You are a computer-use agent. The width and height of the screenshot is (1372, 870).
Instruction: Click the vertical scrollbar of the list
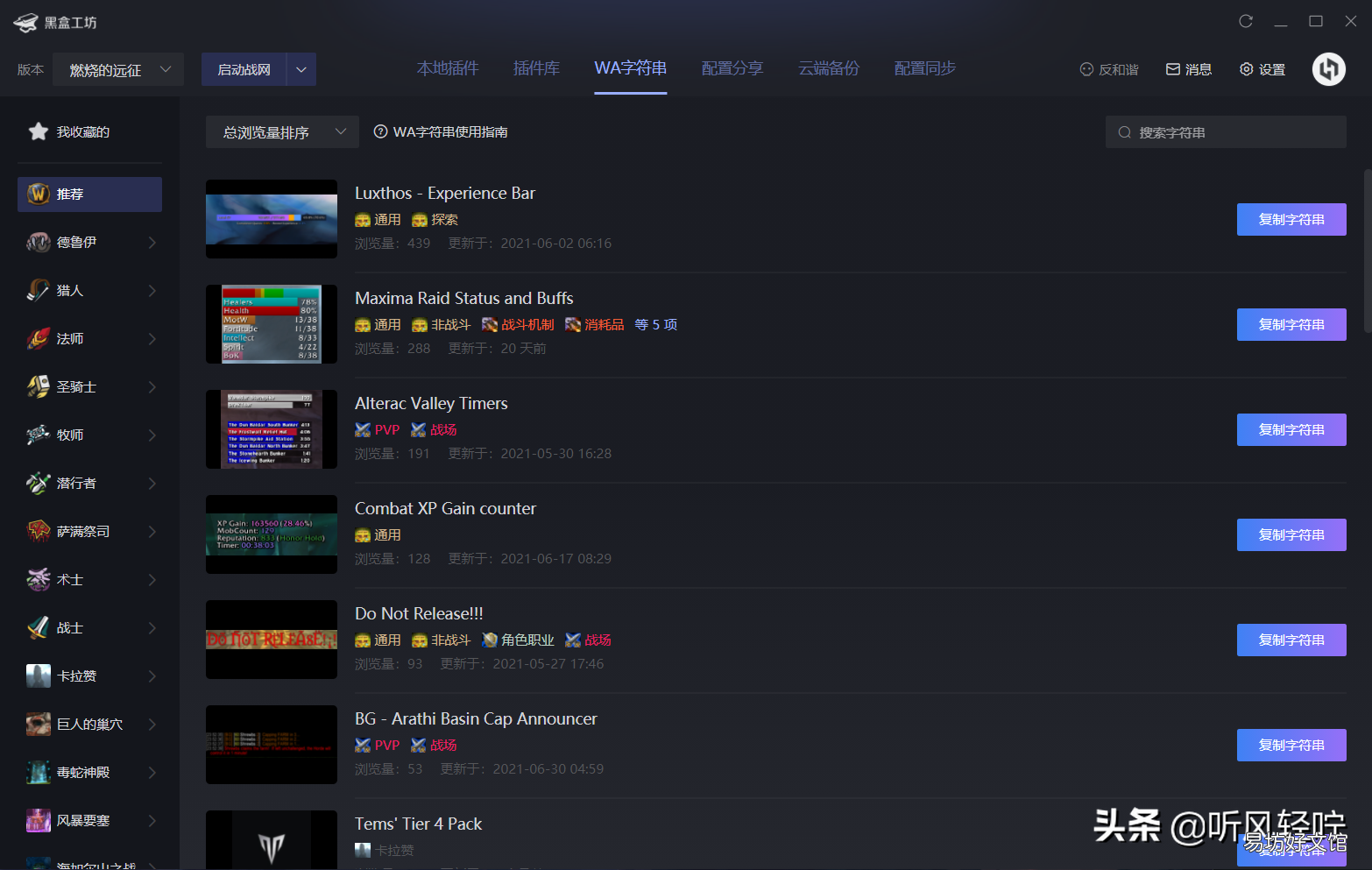[x=1367, y=251]
